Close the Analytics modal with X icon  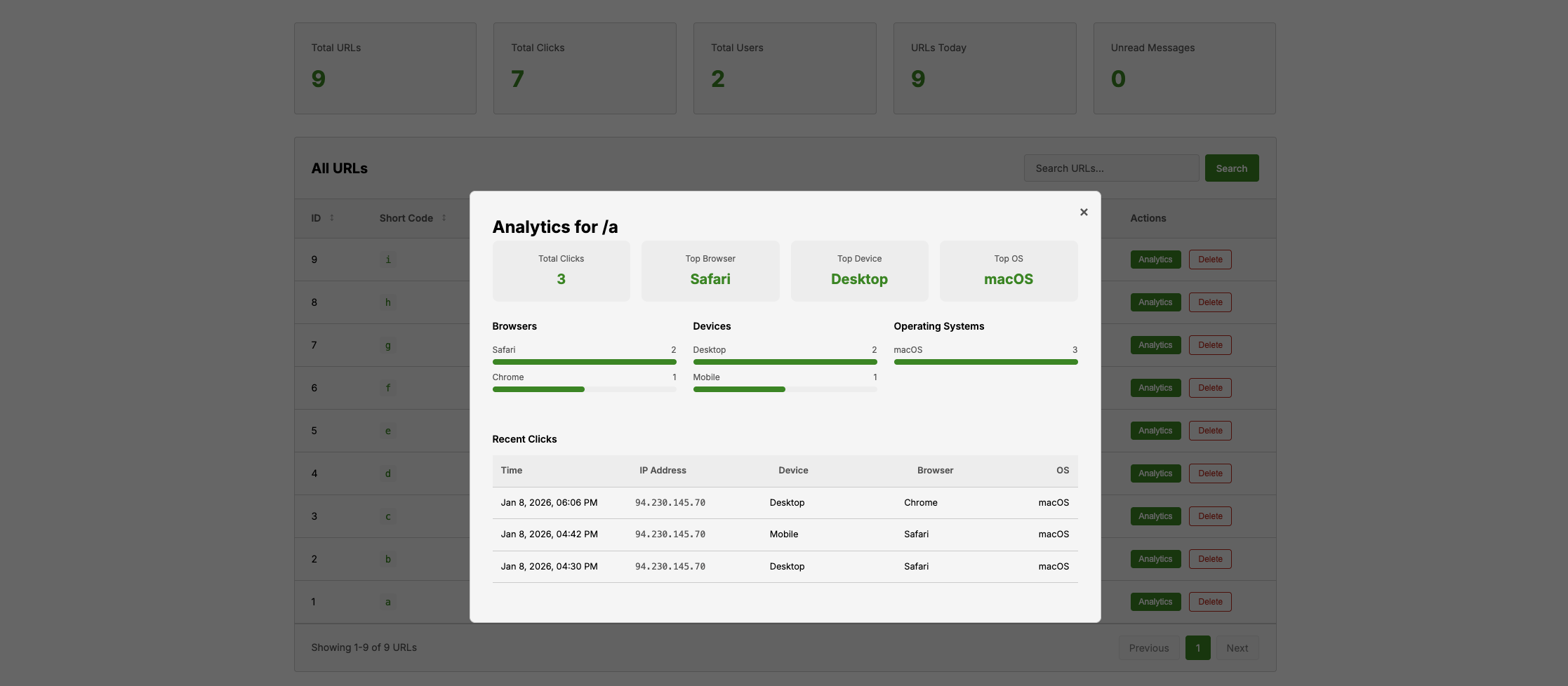tap(1084, 212)
